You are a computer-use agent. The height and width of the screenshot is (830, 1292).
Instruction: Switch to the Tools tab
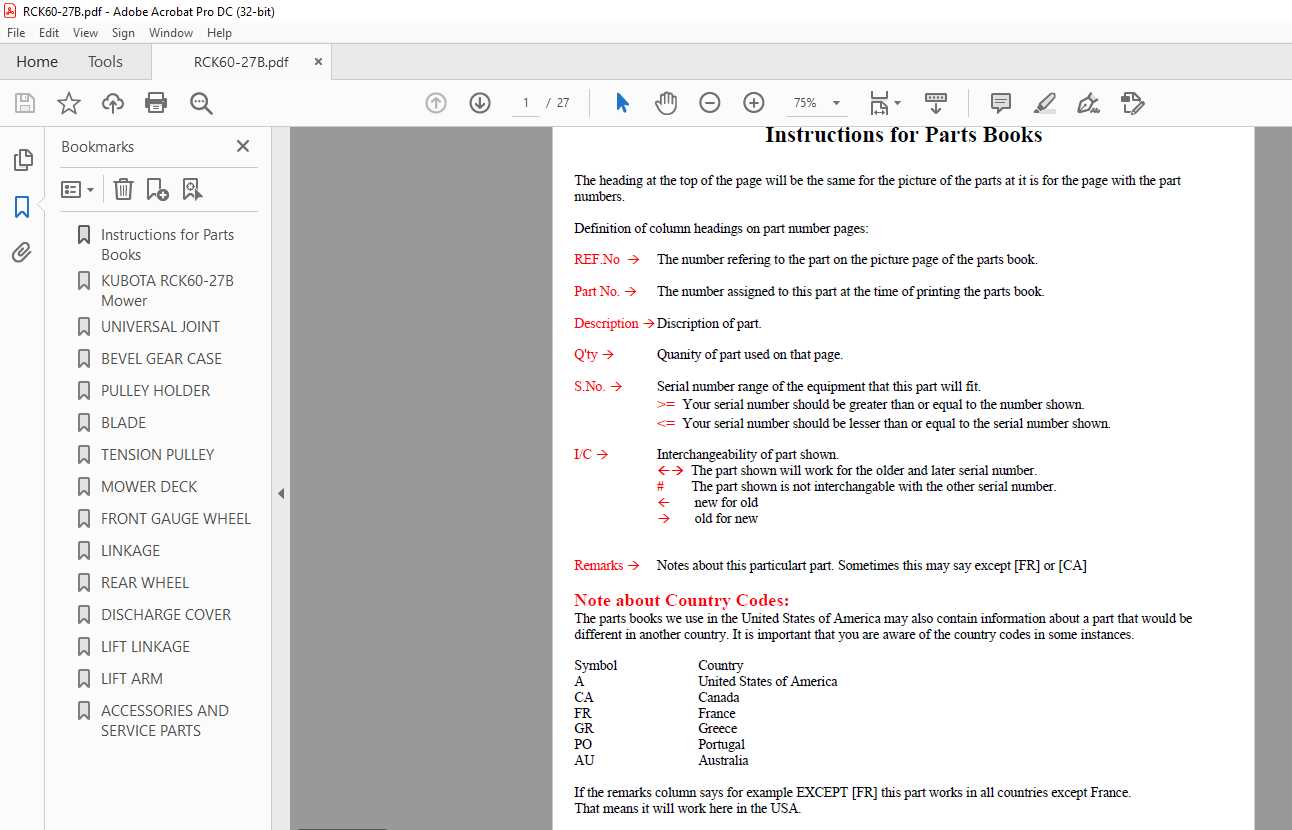[x=105, y=62]
